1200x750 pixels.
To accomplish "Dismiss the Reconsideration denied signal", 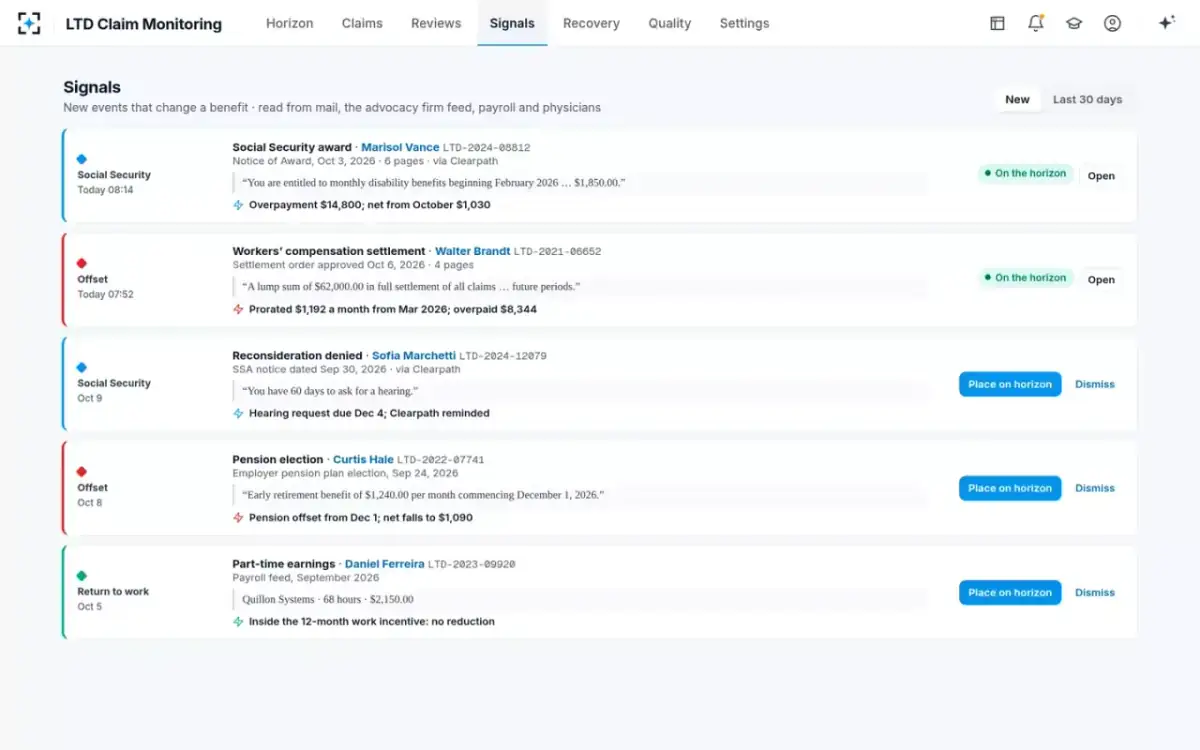I will pos(1095,384).
